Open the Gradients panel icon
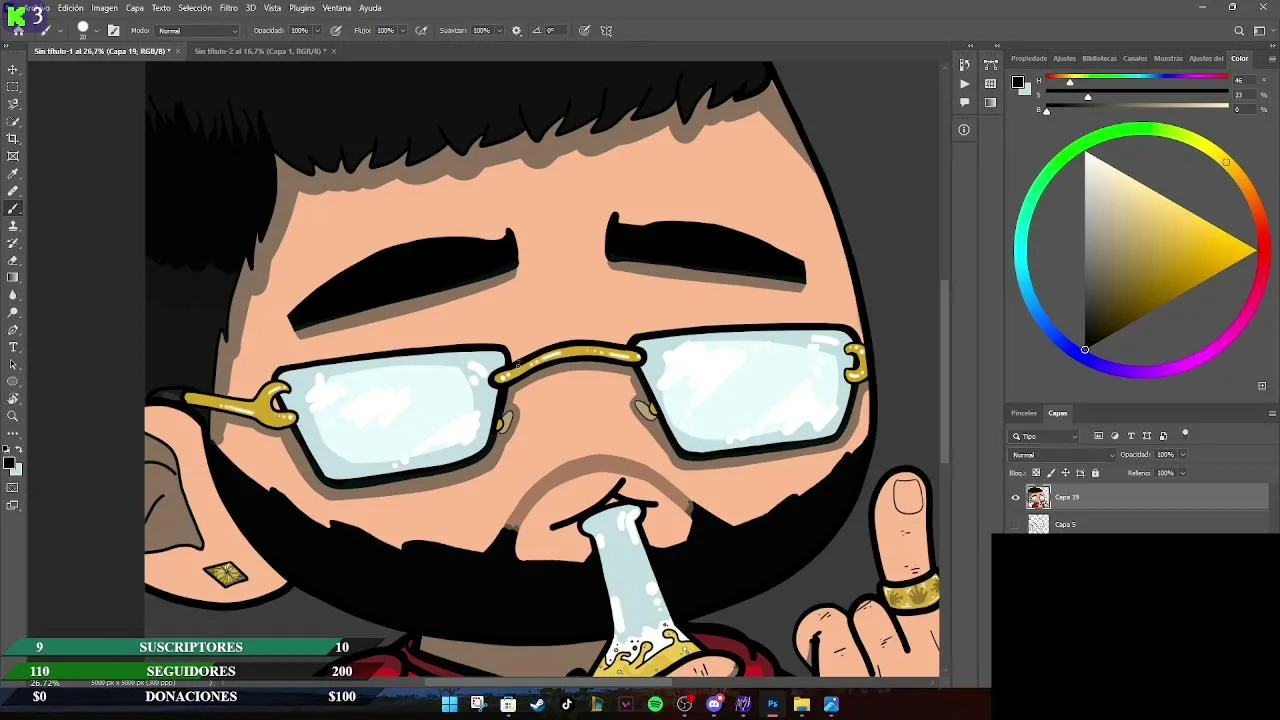 990,102
